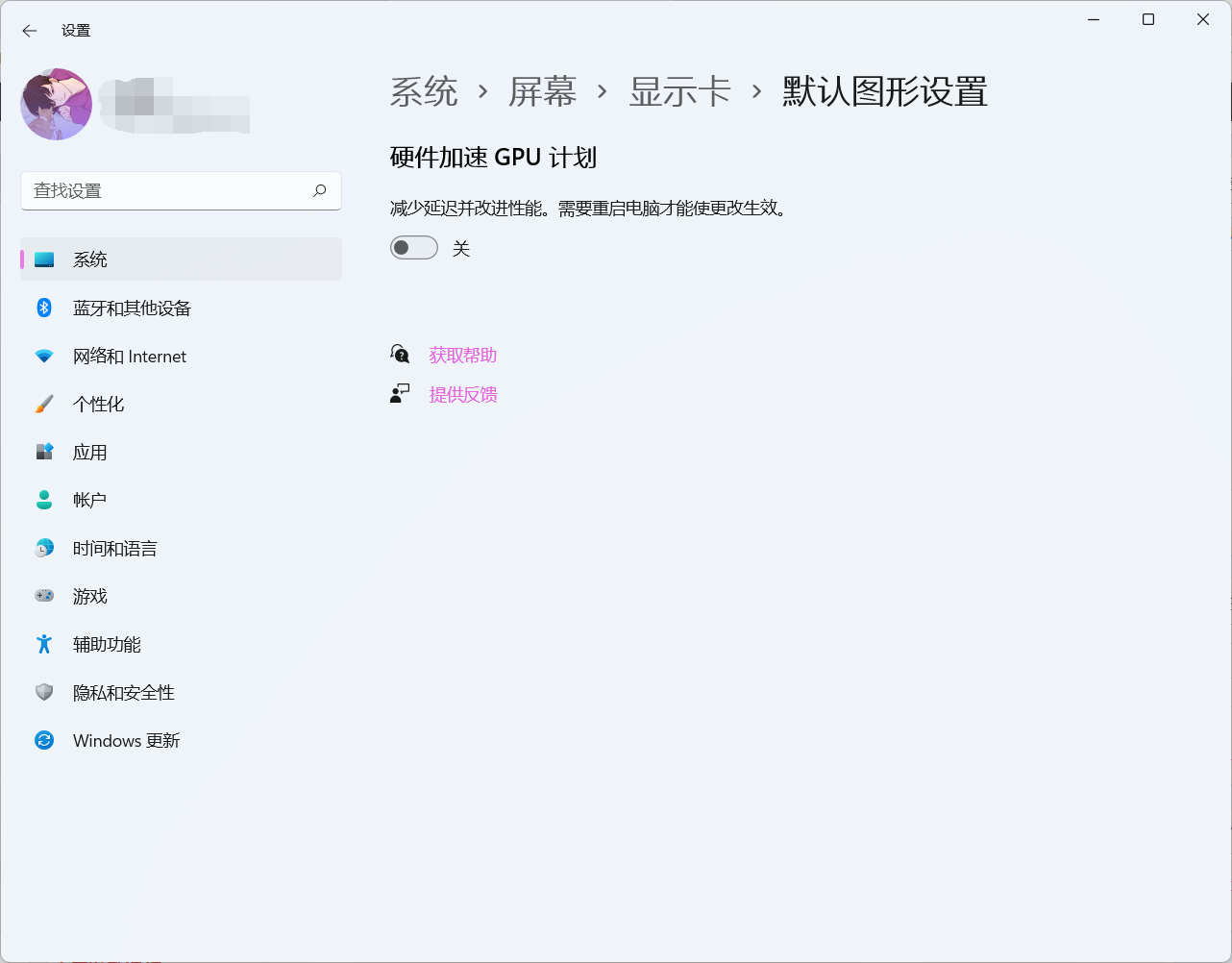Image resolution: width=1232 pixels, height=963 pixels.
Task: Click the user profile avatar picture
Action: tap(57, 104)
